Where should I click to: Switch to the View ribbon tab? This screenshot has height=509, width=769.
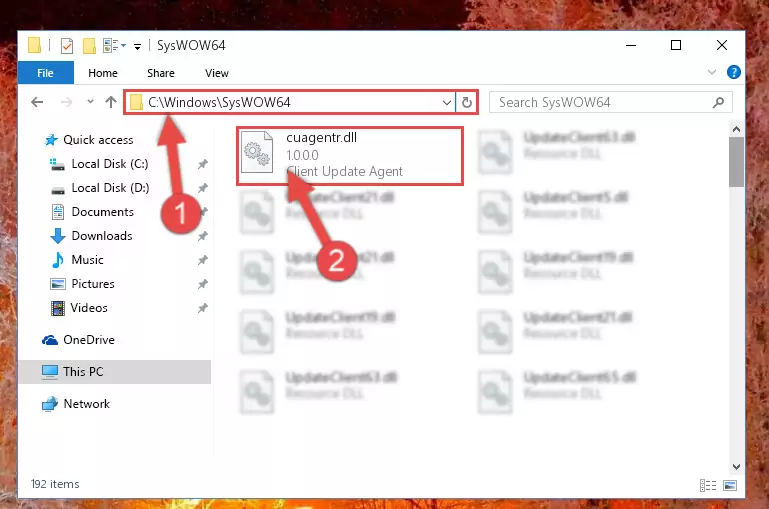tap(217, 73)
